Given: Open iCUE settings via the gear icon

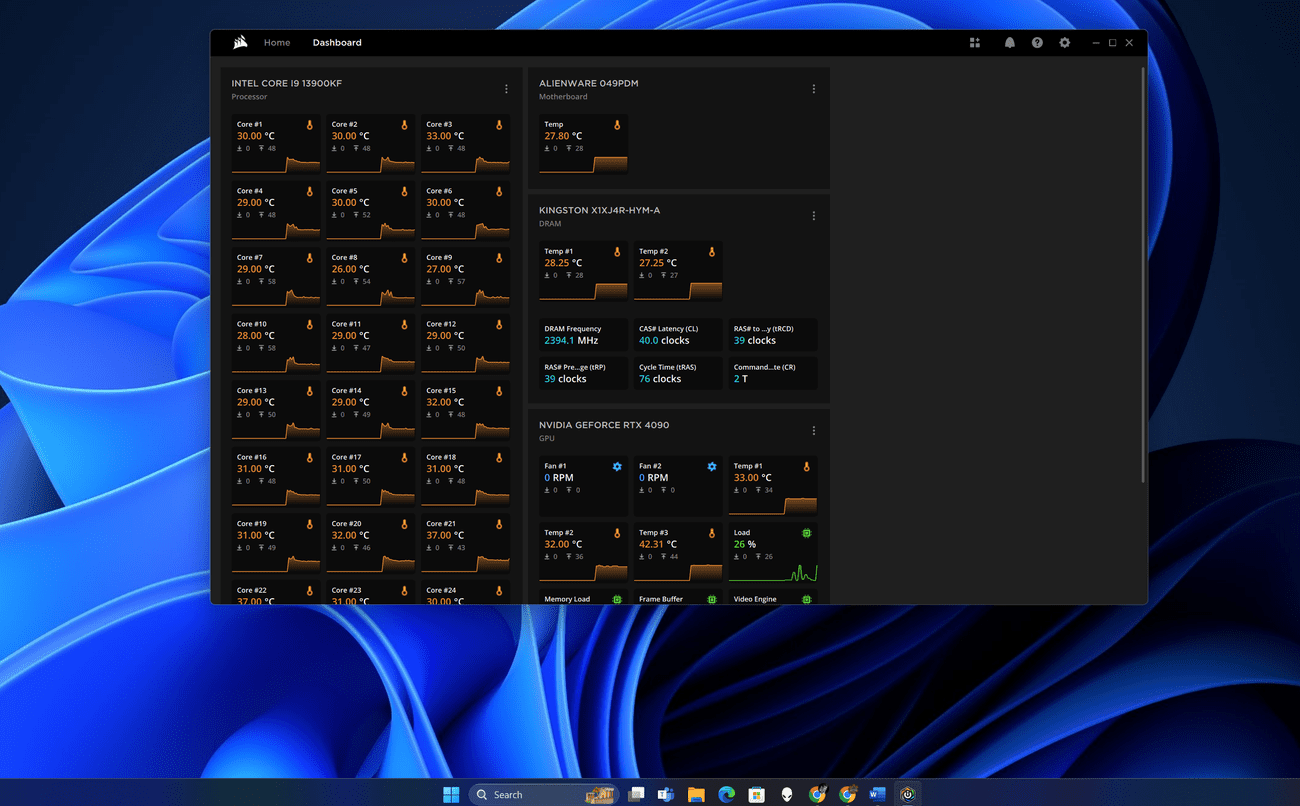Looking at the screenshot, I should tap(1064, 42).
